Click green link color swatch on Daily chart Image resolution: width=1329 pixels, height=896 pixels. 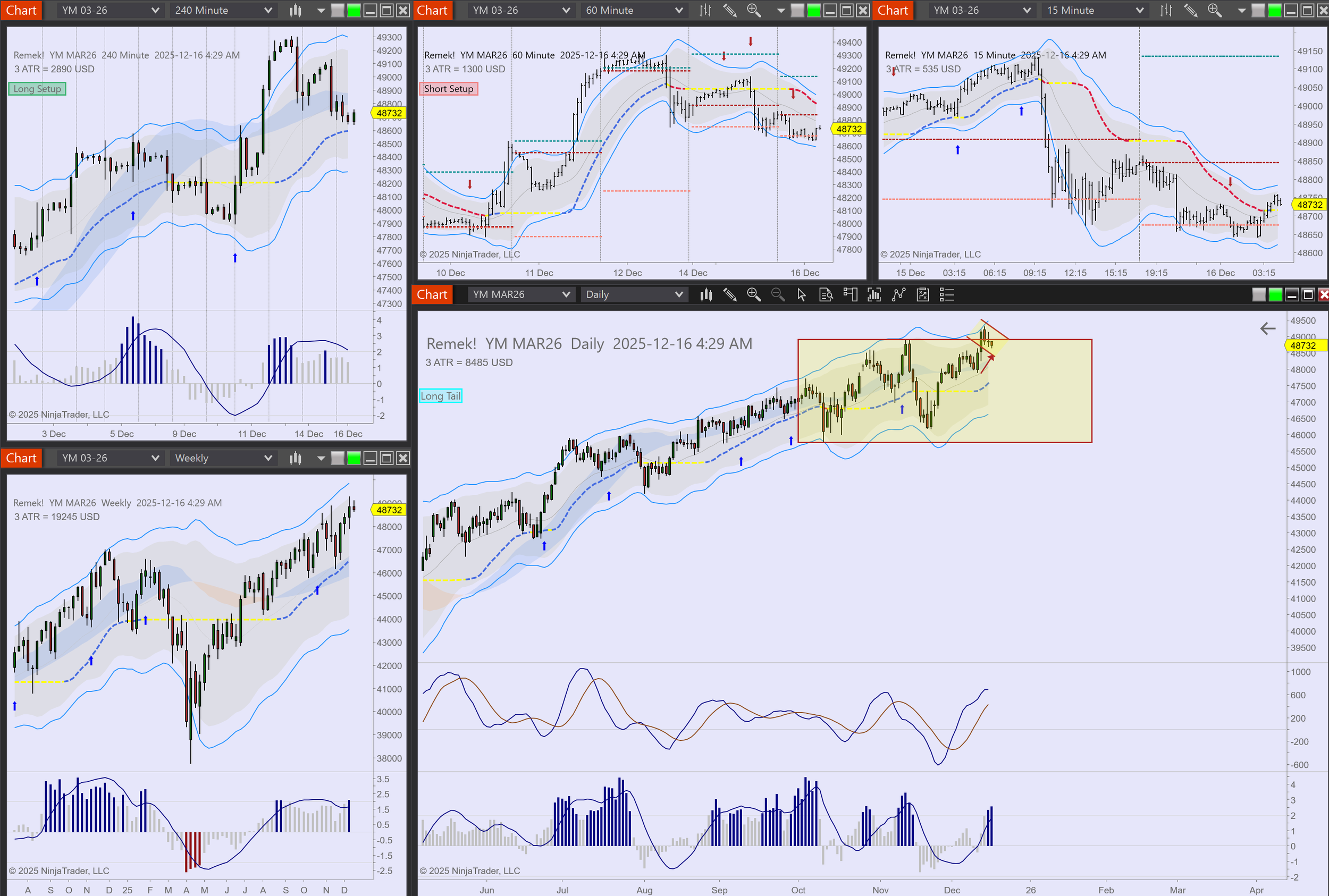(1275, 294)
